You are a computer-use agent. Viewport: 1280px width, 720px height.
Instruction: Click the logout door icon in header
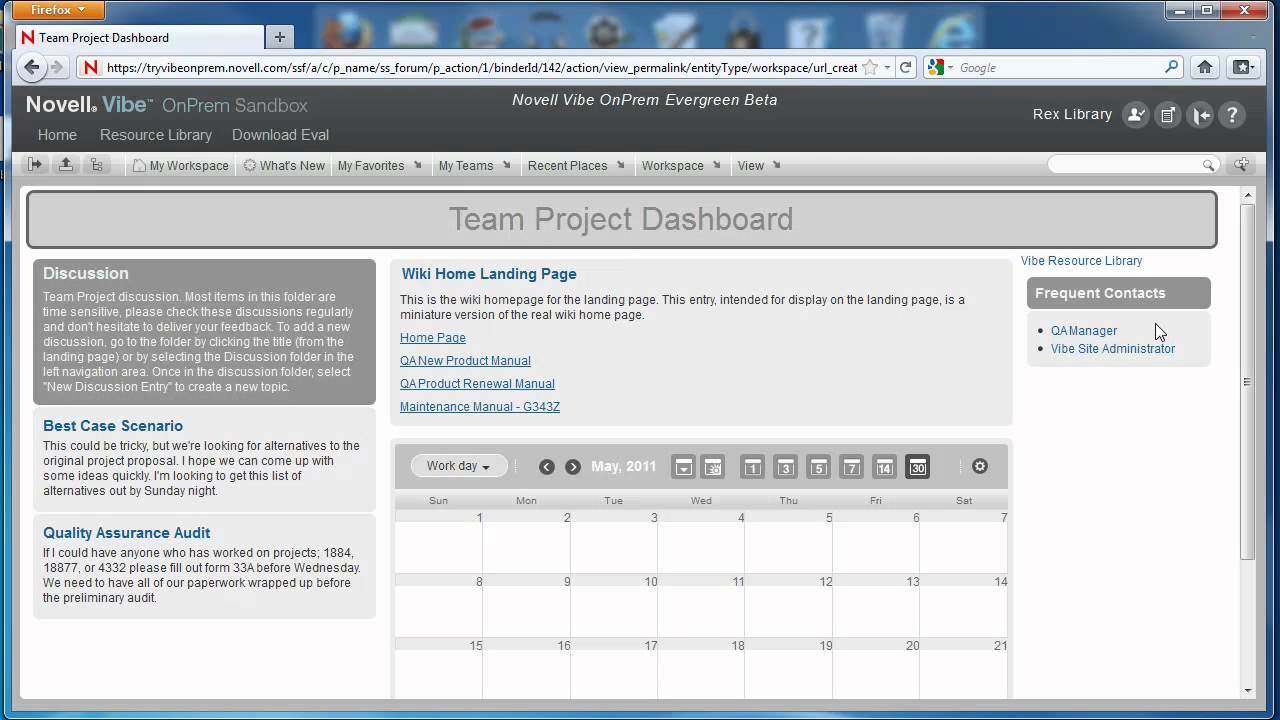1200,115
